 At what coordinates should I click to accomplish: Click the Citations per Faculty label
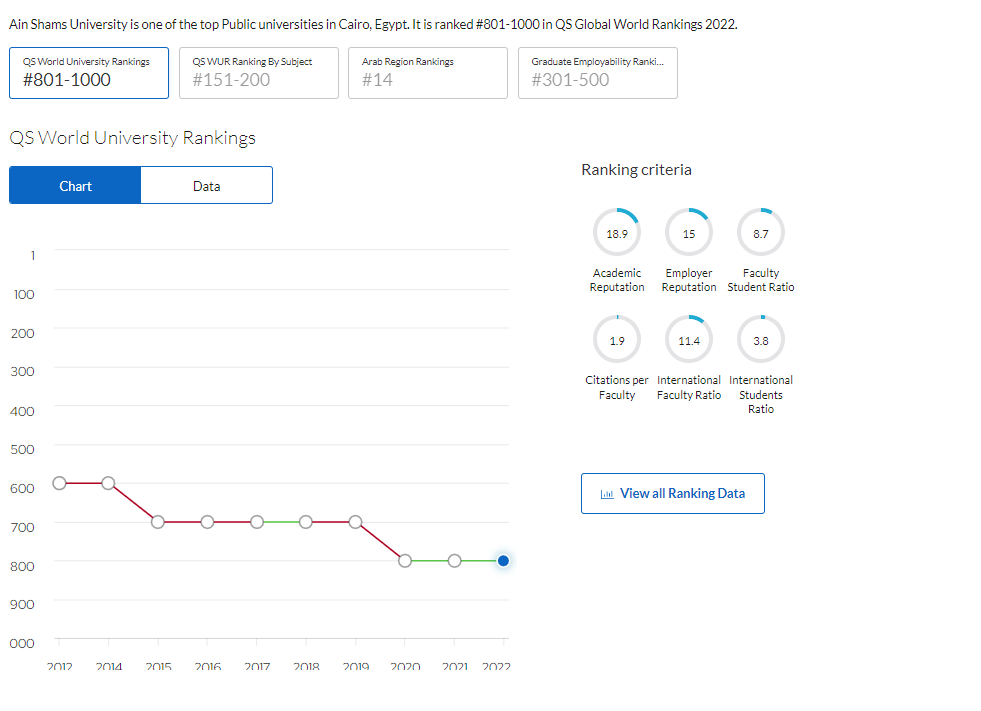tap(617, 387)
